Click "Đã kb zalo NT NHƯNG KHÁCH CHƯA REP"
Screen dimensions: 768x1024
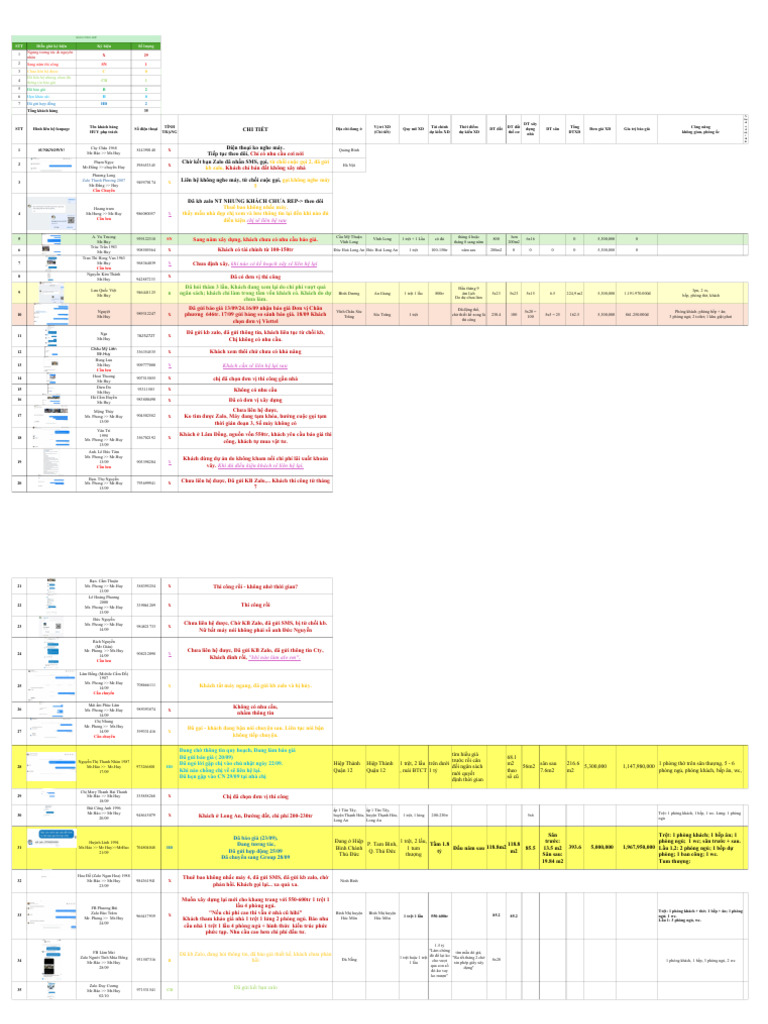point(255,201)
